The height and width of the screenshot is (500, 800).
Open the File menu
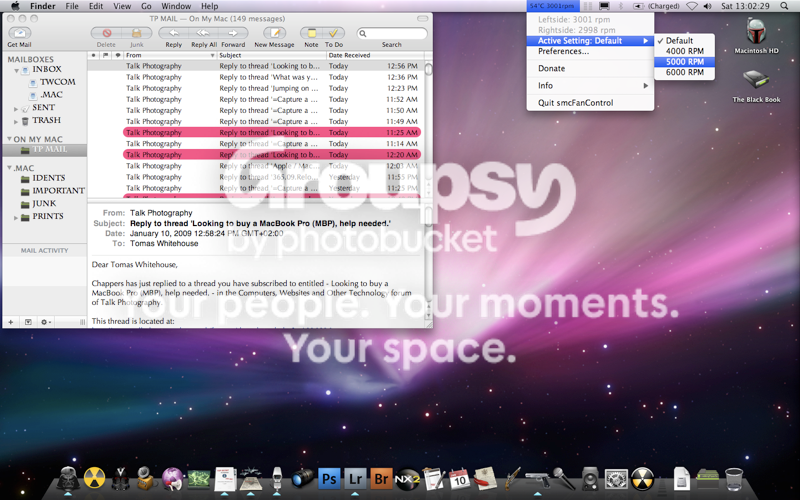[72, 6]
